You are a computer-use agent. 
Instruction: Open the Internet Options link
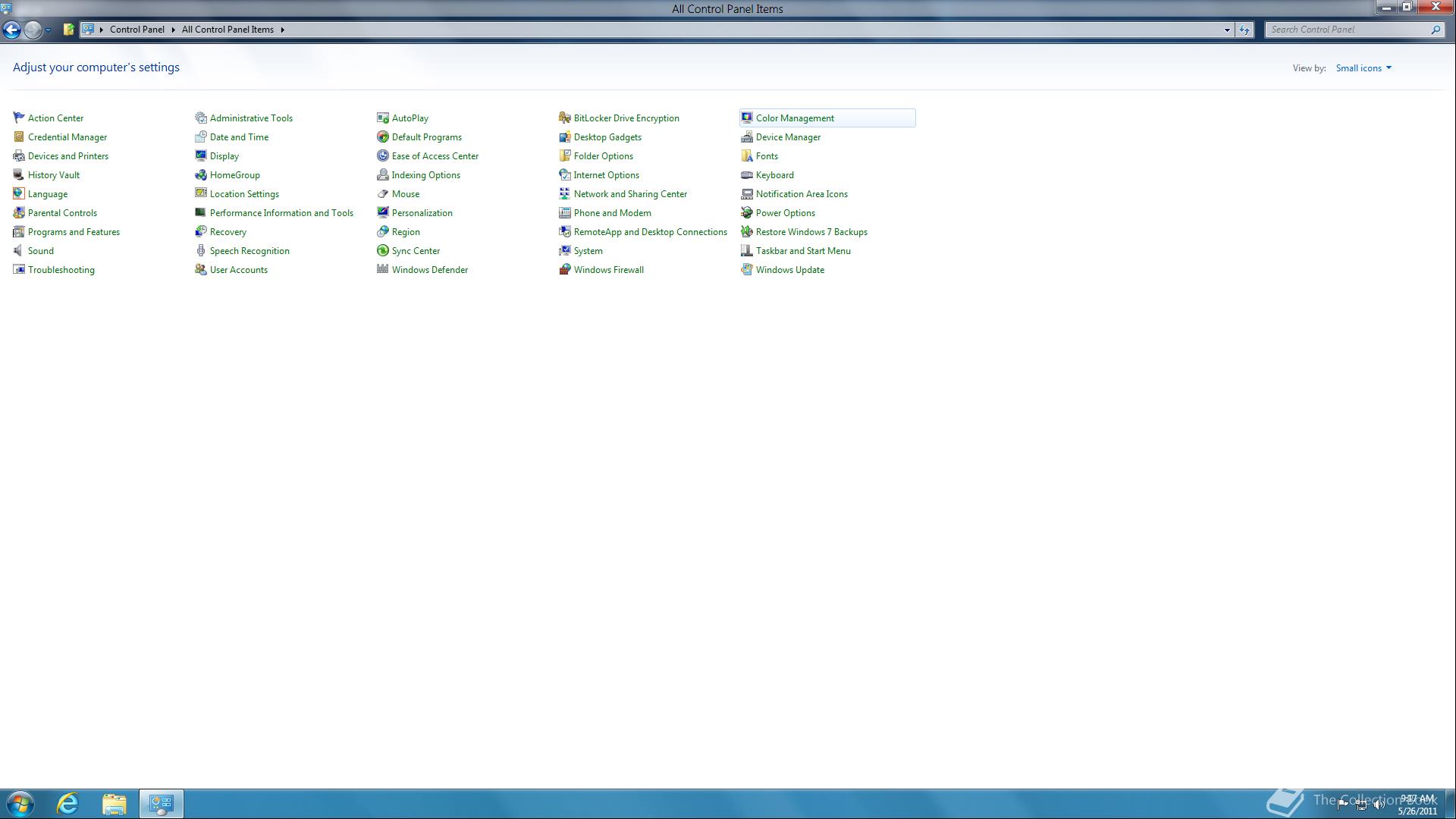coord(606,175)
